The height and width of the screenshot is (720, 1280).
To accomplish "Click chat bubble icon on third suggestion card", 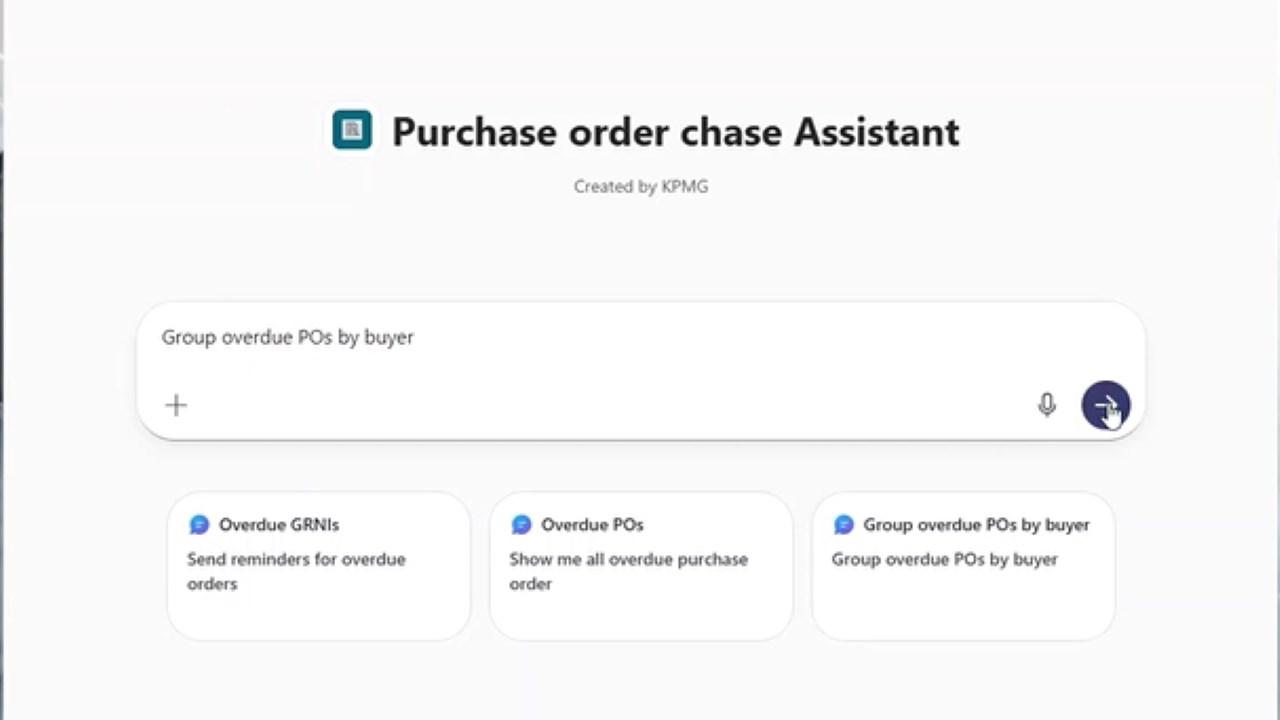I will coord(843,524).
